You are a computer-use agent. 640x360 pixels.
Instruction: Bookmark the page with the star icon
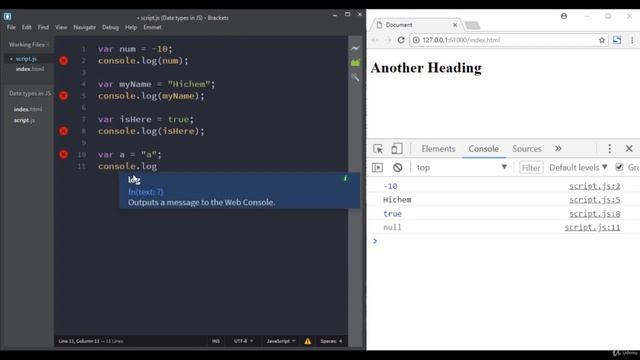point(602,40)
